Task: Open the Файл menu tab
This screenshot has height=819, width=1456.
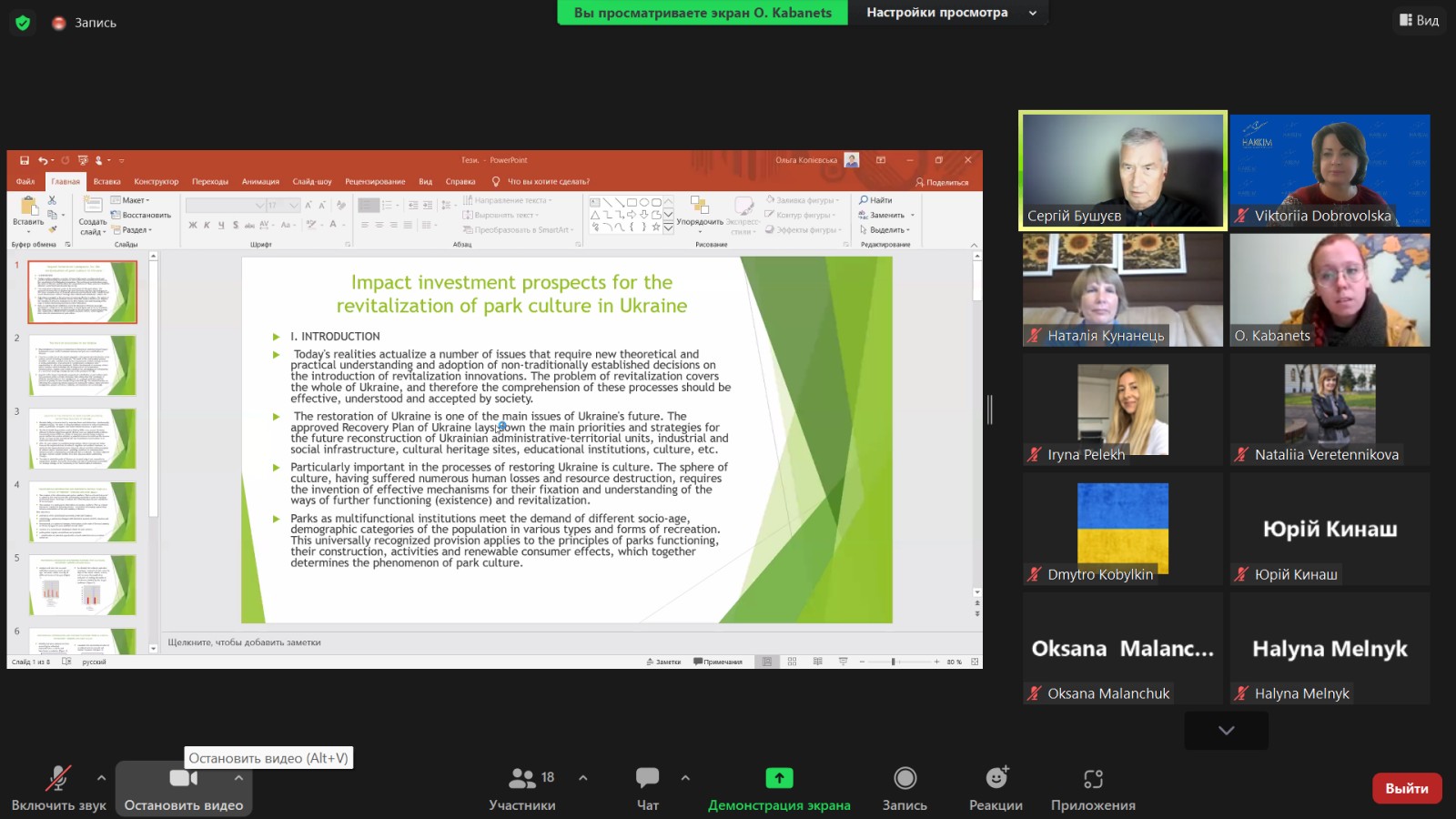Action: (25, 182)
